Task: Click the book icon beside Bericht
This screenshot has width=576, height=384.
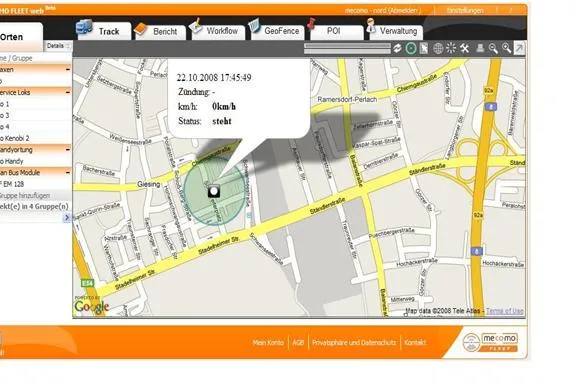Action: point(141,29)
